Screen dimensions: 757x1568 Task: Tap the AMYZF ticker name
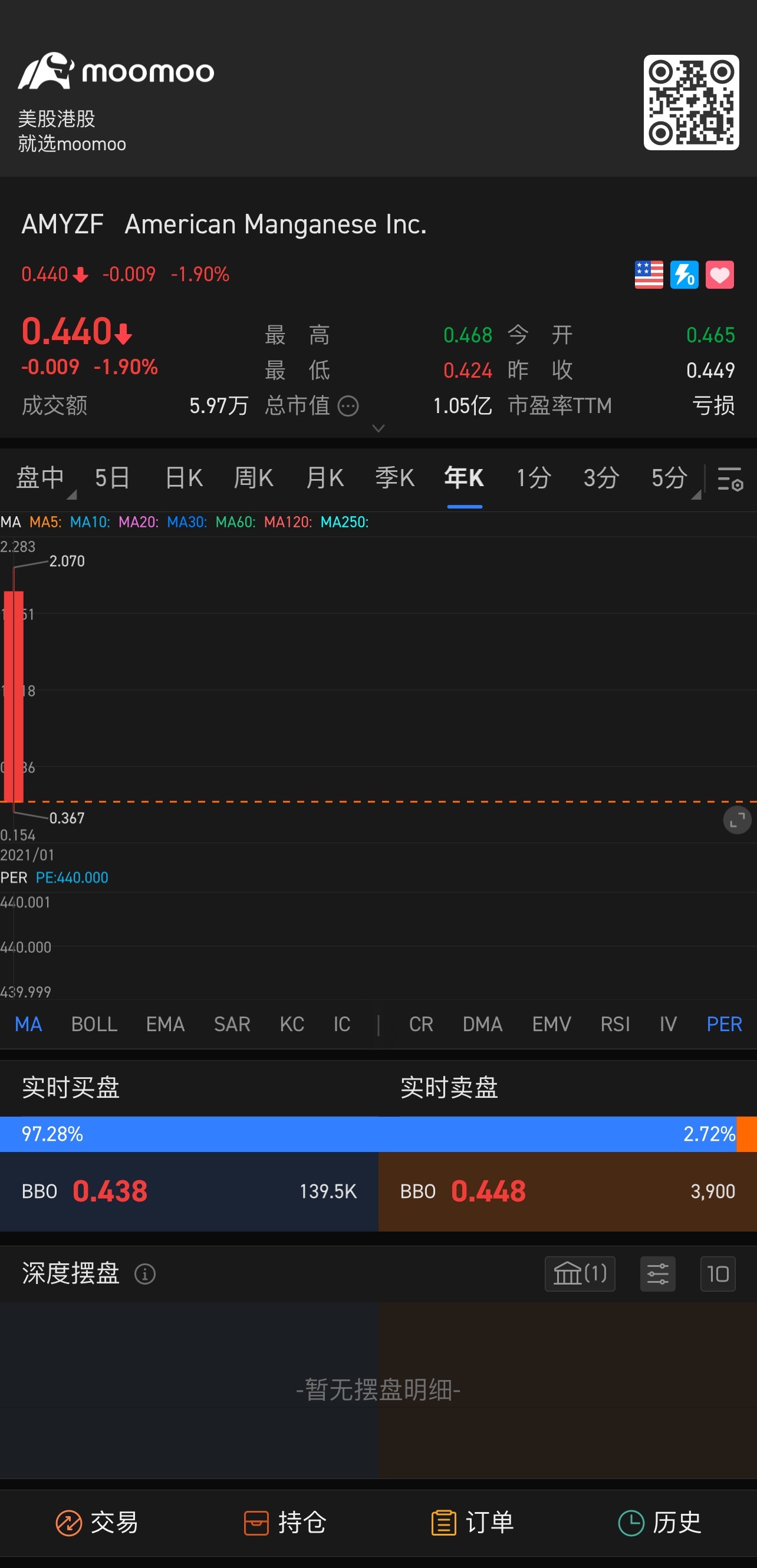click(x=62, y=225)
